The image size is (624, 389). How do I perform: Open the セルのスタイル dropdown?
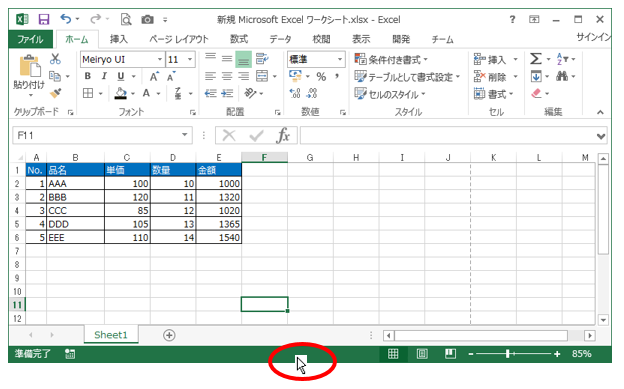[x=390, y=94]
